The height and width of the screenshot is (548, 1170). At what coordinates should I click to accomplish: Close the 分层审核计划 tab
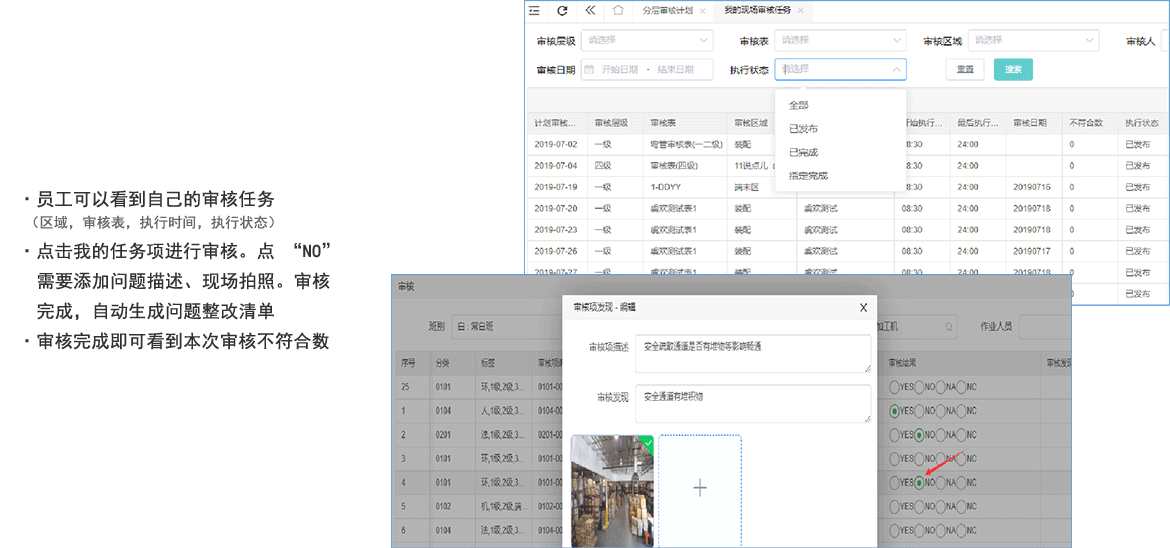pos(702,10)
